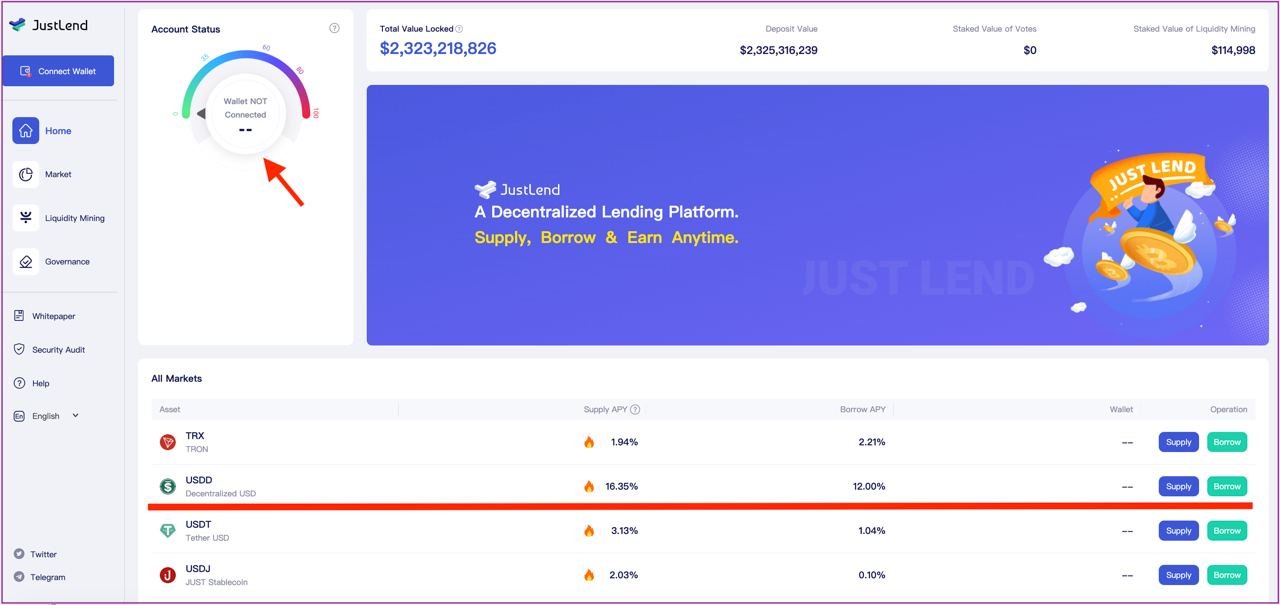This screenshot has width=1280, height=605.
Task: Click the USDJ token icon
Action: [167, 575]
